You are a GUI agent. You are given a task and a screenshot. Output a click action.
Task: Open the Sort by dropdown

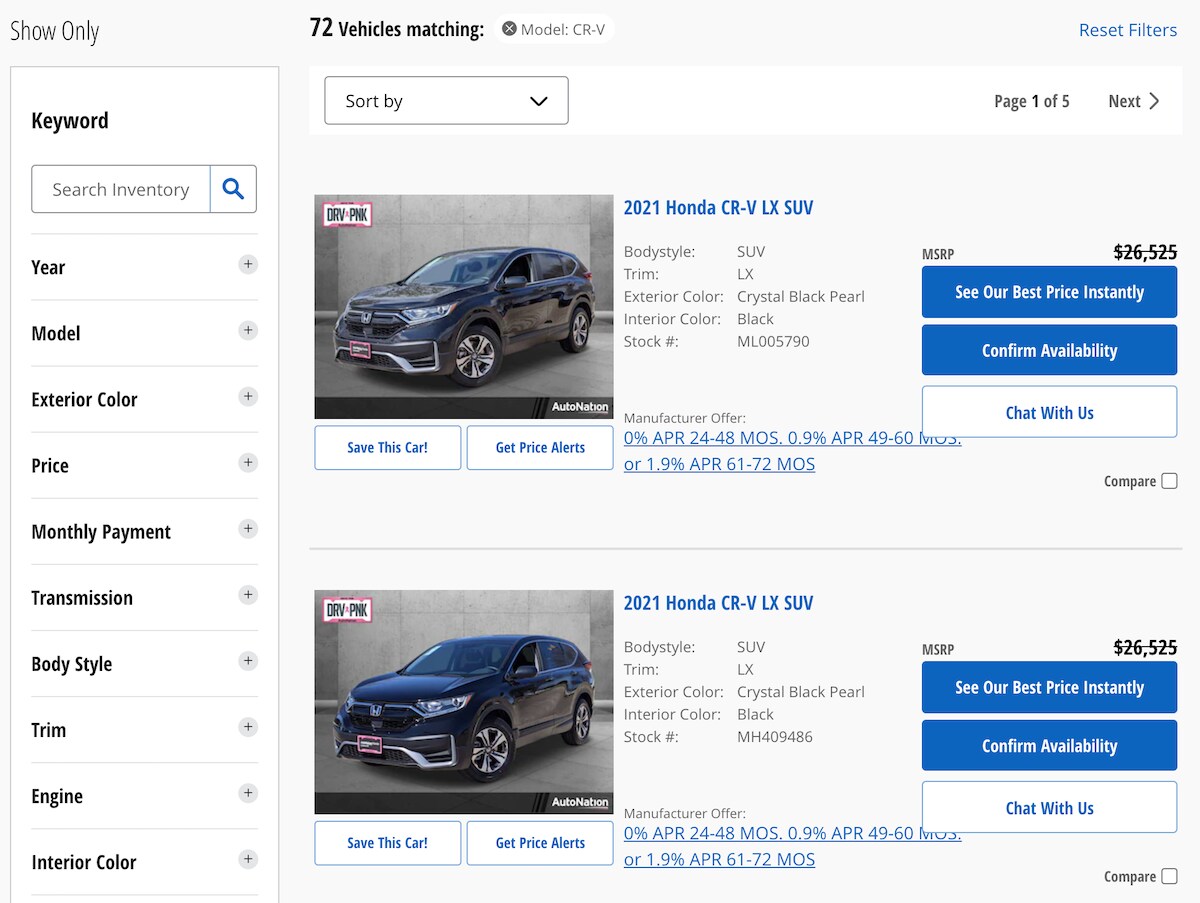[x=446, y=101]
